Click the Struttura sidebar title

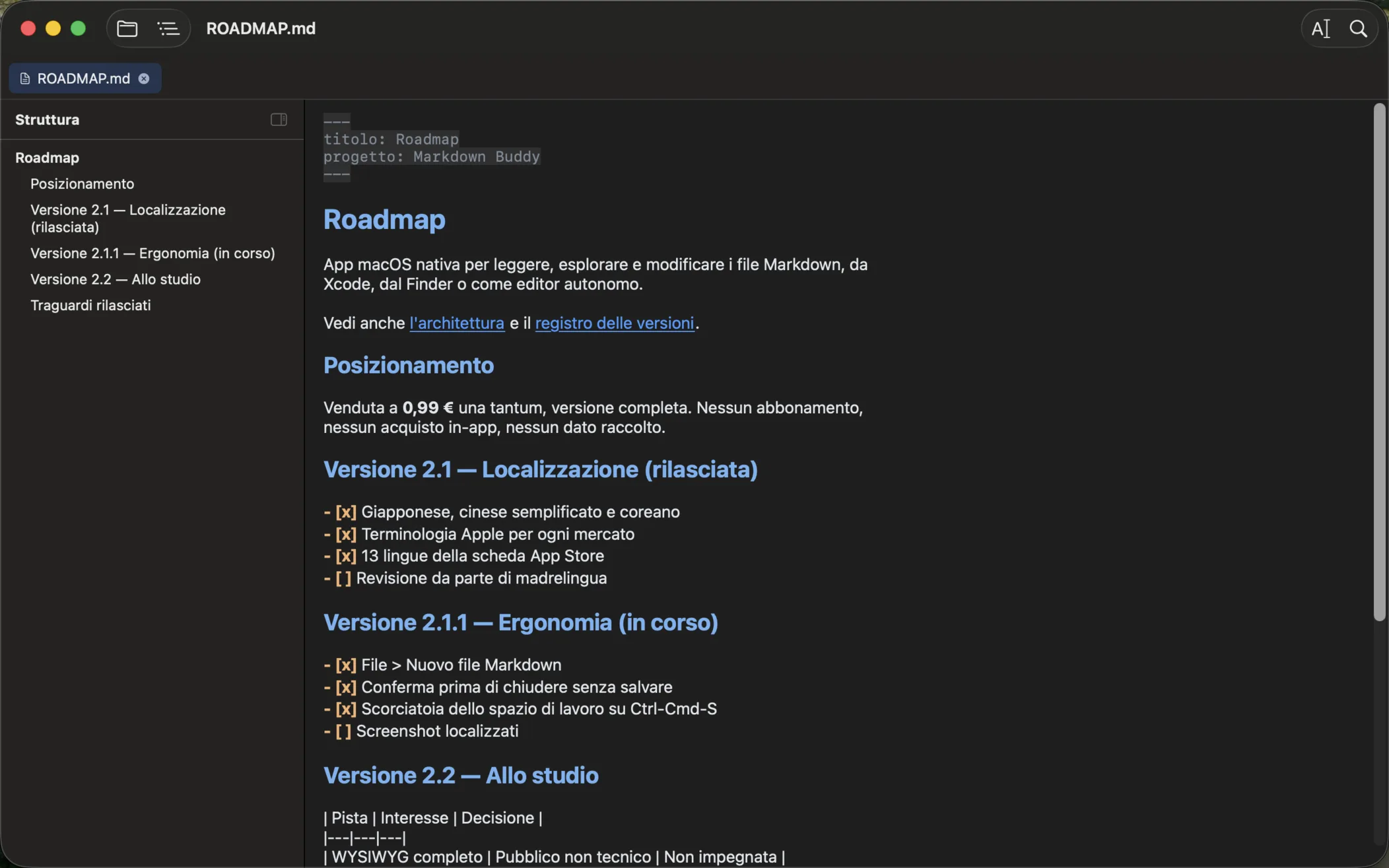coord(47,119)
